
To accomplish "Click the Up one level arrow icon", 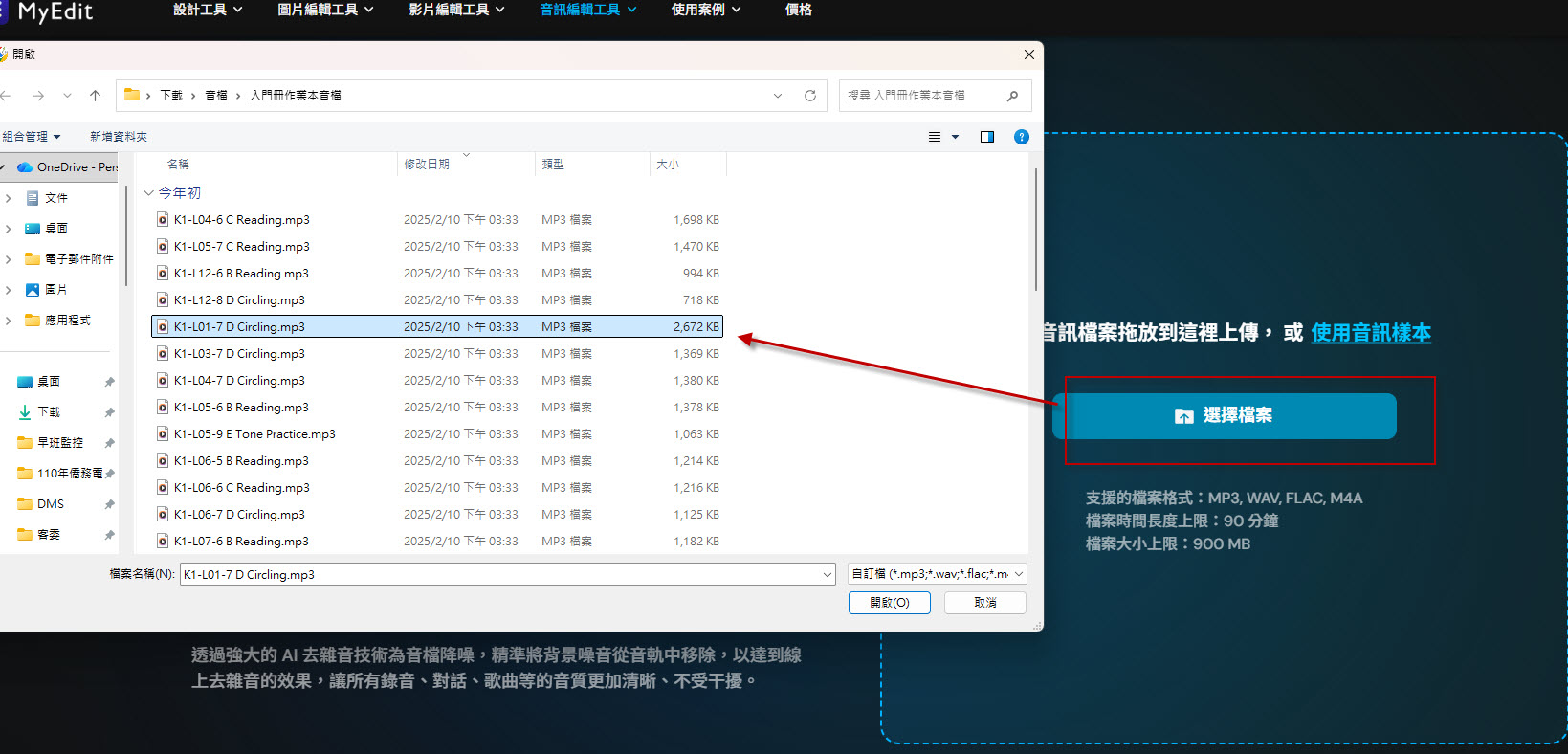I will [95, 96].
